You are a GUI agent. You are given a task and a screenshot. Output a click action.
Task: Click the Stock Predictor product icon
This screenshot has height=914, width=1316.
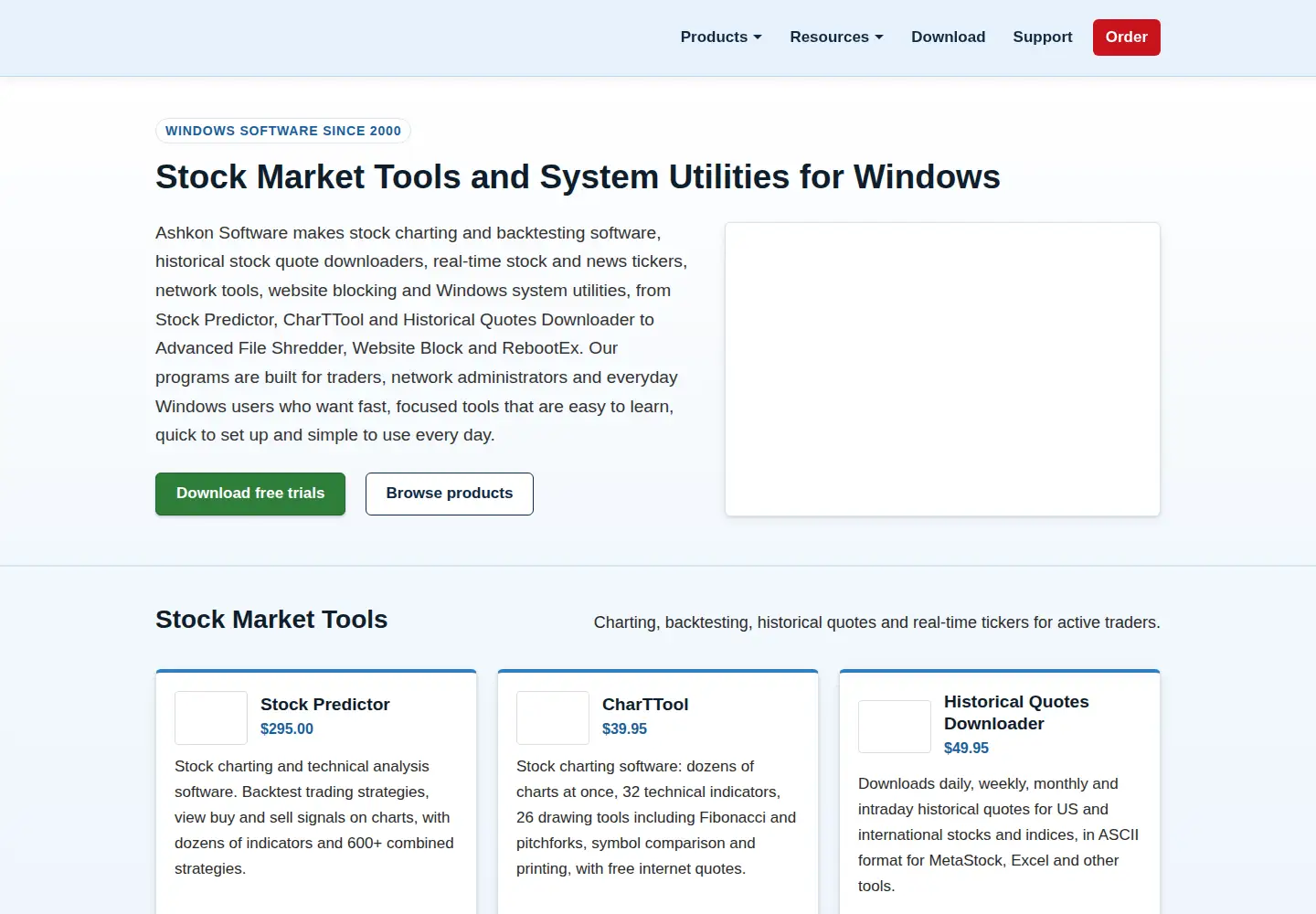(211, 717)
